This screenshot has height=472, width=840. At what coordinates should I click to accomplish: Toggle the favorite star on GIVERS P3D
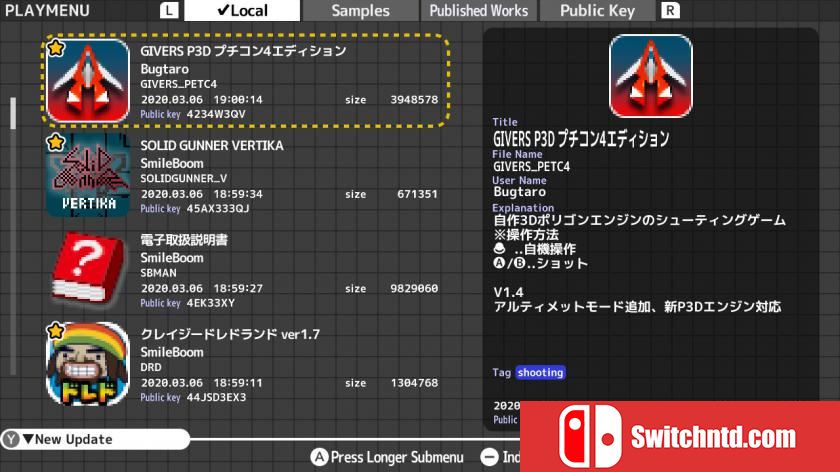coord(56,48)
